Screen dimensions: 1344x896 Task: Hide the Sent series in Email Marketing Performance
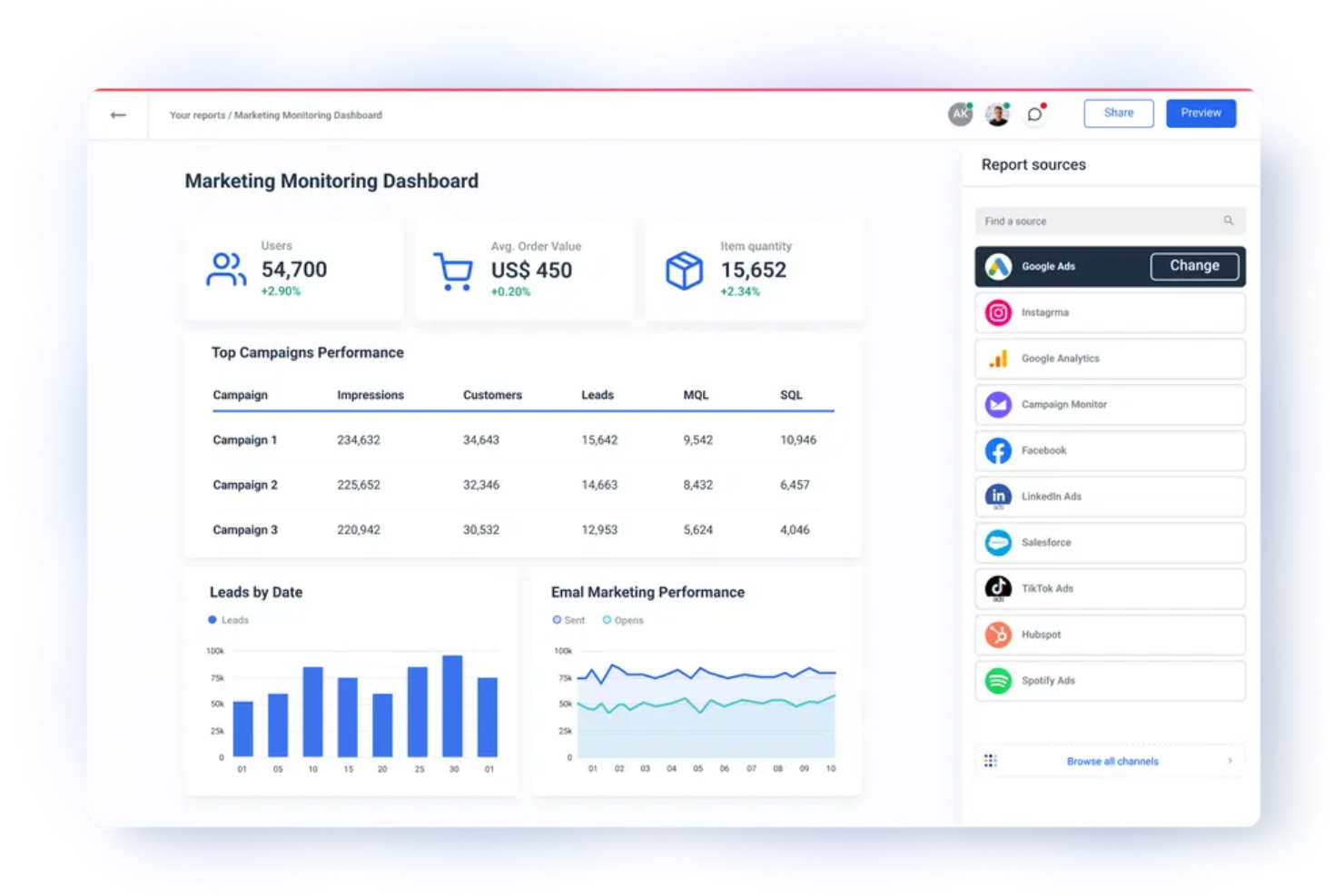(568, 620)
